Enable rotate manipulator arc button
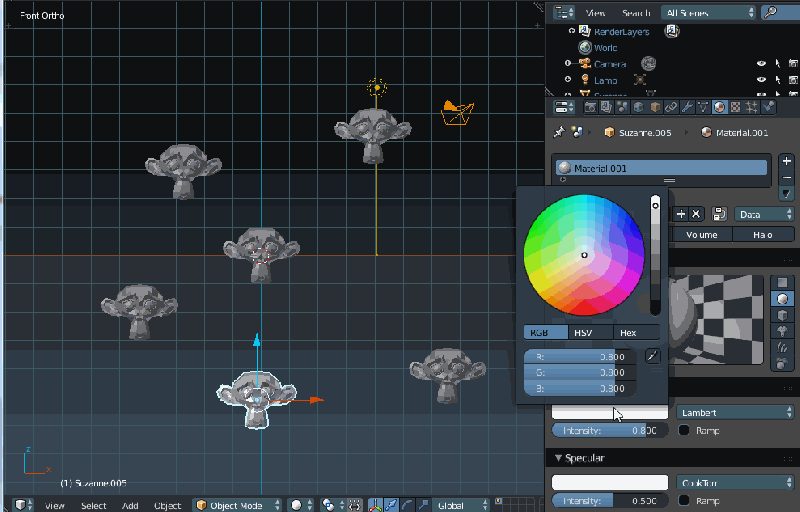Screen dimensions: 800x512 [407, 505]
